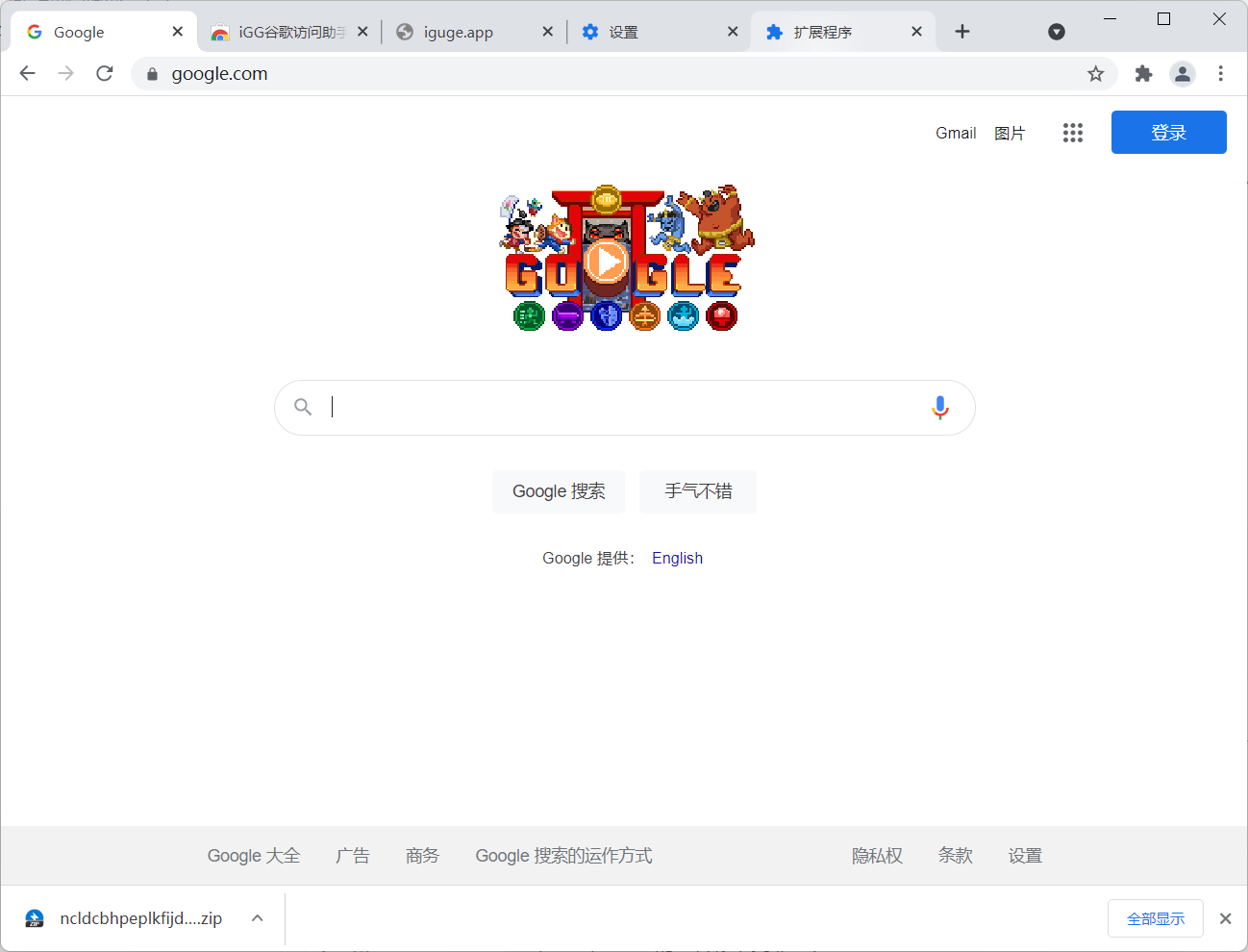View site info via the lock icon
Screen dimensions: 1248x952
coord(151,73)
